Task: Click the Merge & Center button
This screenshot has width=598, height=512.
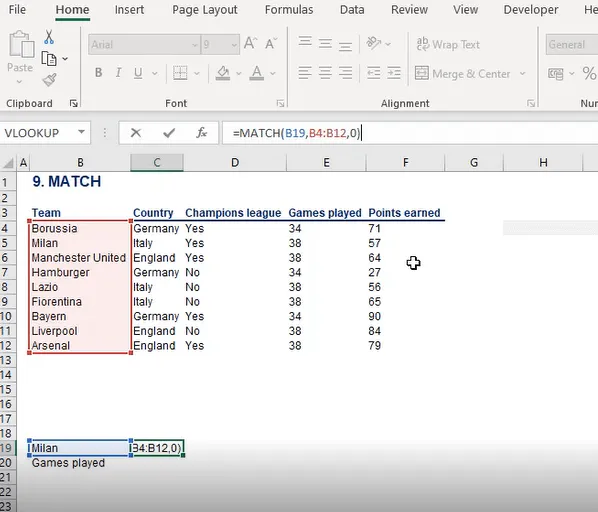Action: (x=462, y=74)
